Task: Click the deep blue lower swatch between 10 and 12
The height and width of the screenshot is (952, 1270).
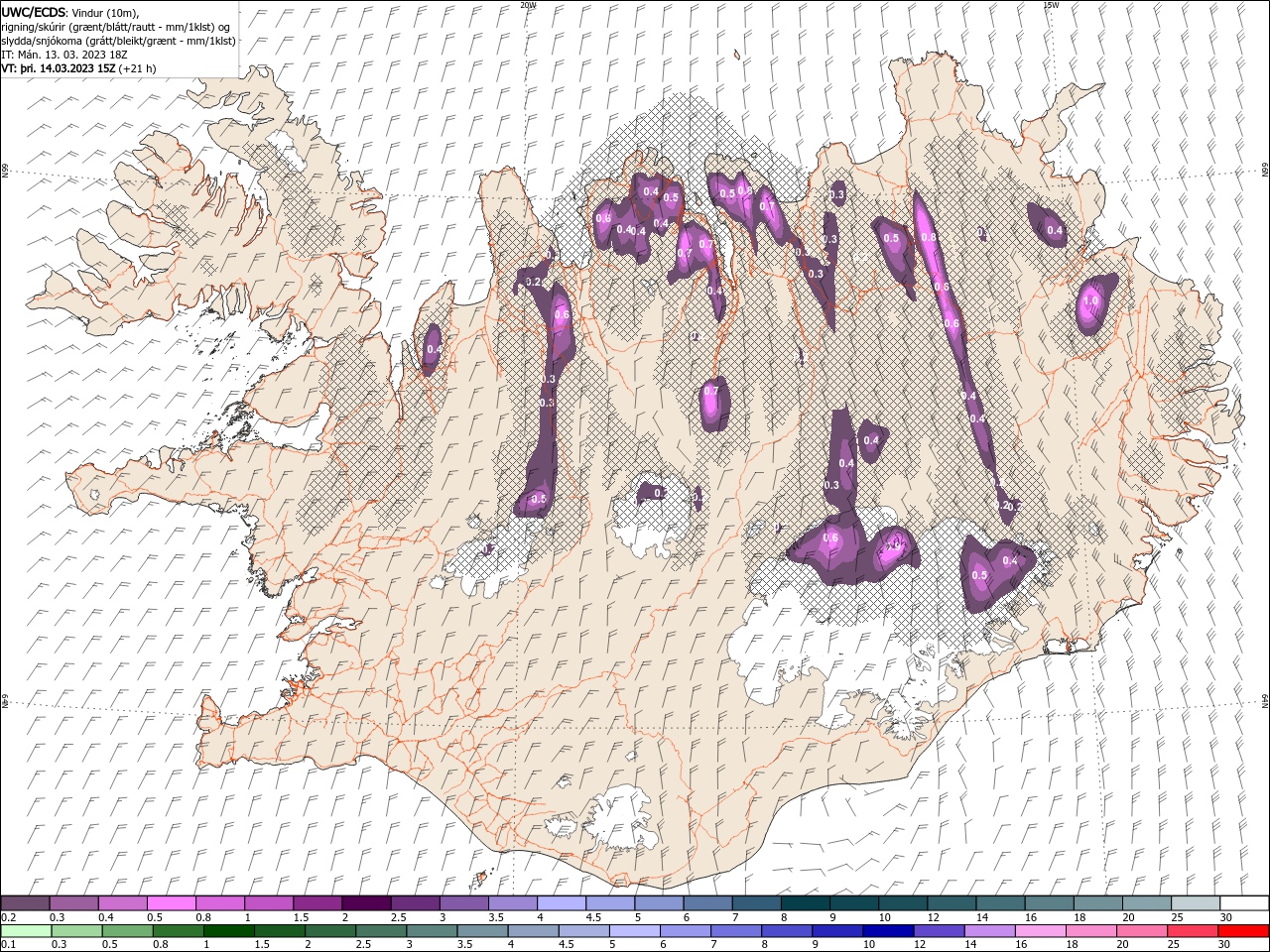Action: (888, 931)
